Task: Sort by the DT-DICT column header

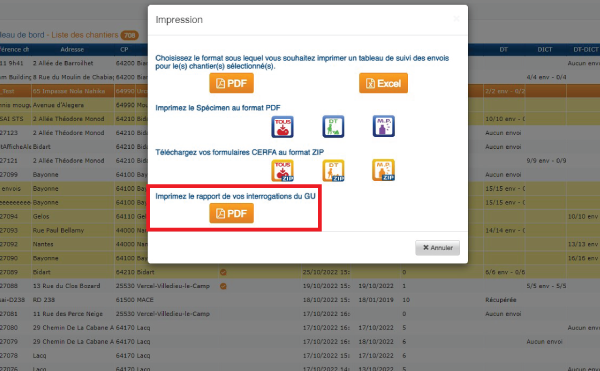Action: pos(585,49)
